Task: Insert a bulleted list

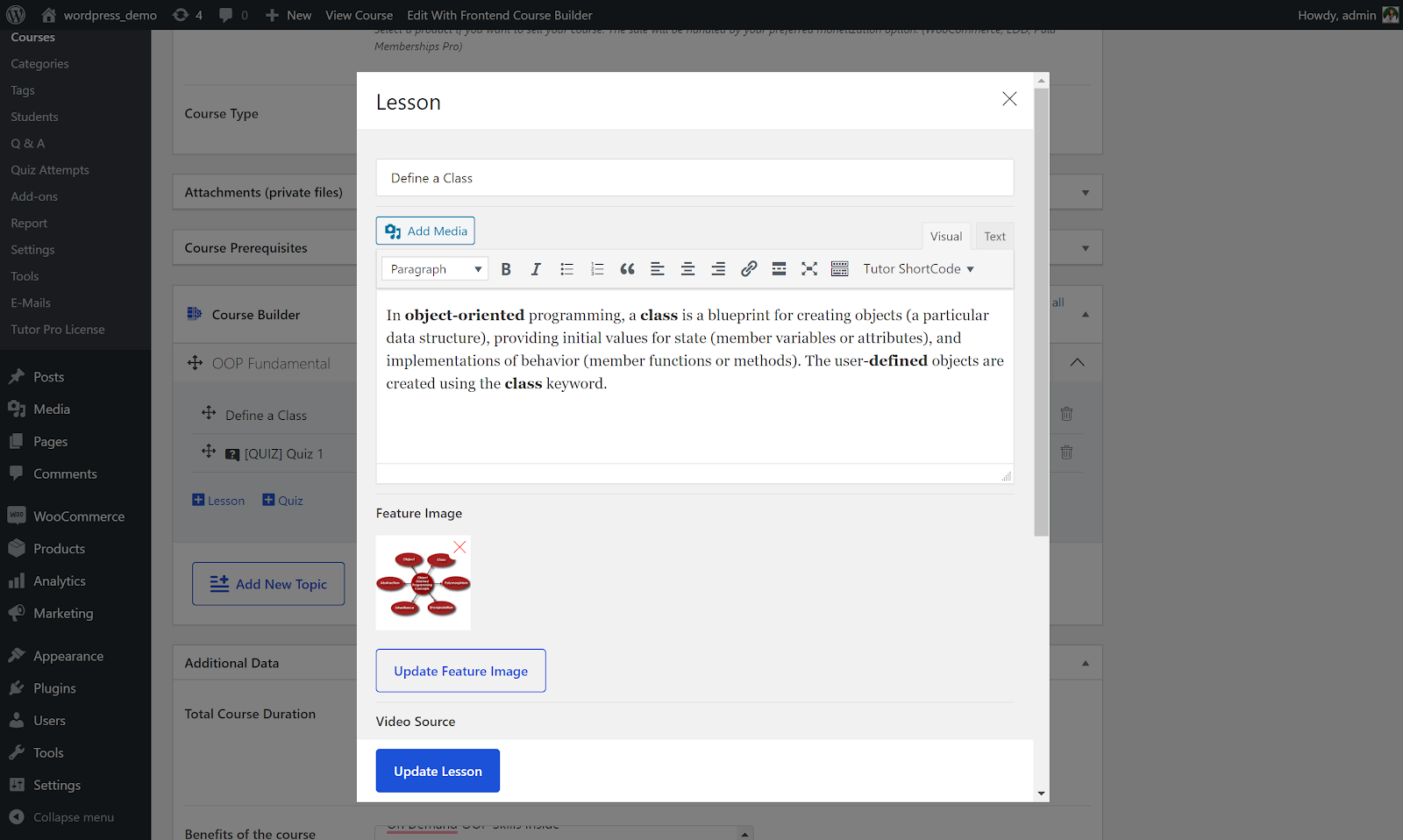Action: tap(566, 269)
